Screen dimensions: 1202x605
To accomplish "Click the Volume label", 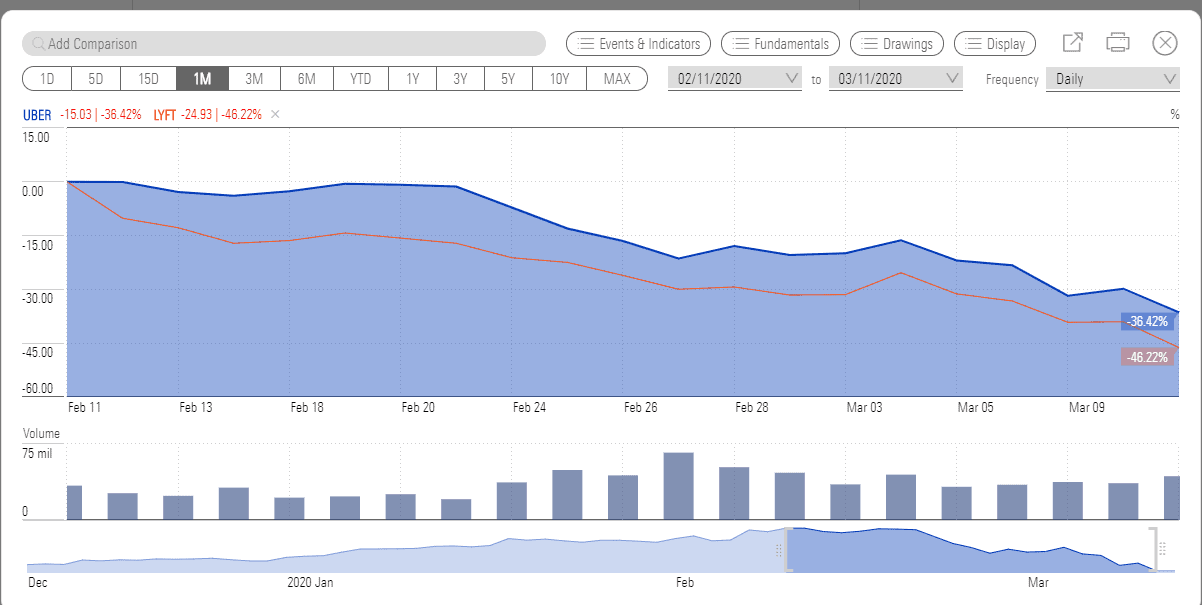I will coord(41,434).
